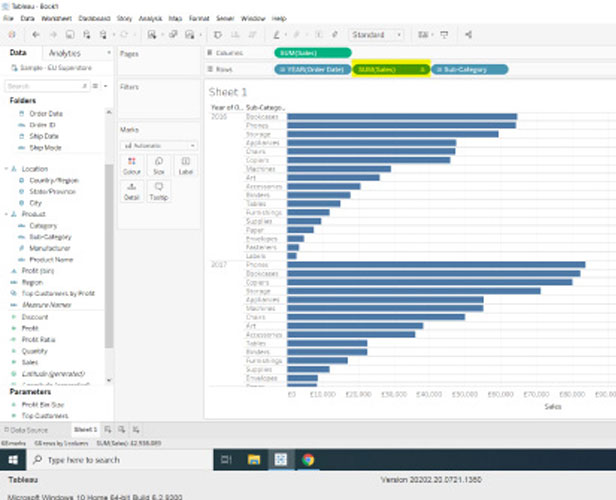The height and width of the screenshot is (500, 616).
Task: Click the New Data Source toolbar icon
Action: tap(87, 35)
